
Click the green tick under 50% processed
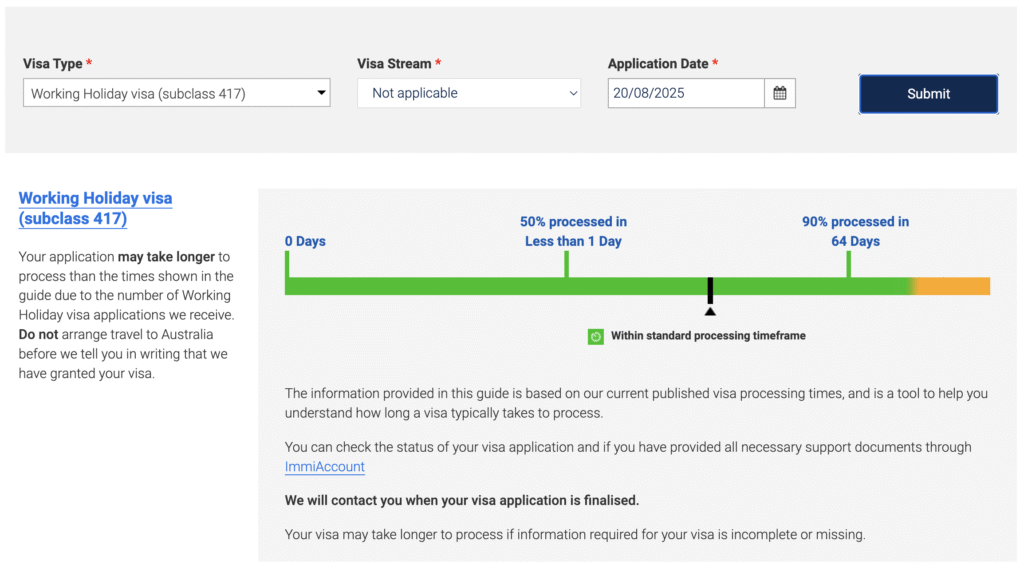pyautogui.click(x=566, y=264)
